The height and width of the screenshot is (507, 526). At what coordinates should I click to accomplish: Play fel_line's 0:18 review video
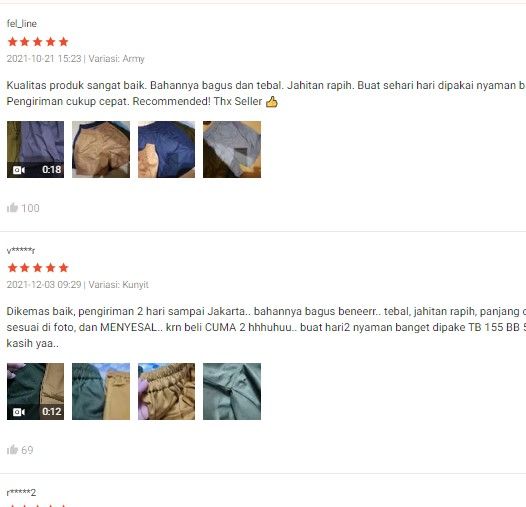tap(35, 149)
